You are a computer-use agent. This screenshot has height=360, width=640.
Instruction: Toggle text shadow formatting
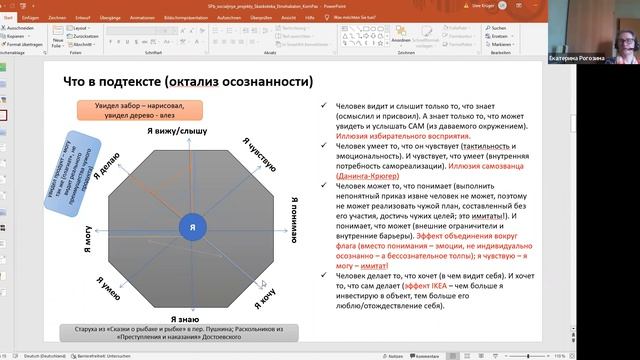[136, 42]
